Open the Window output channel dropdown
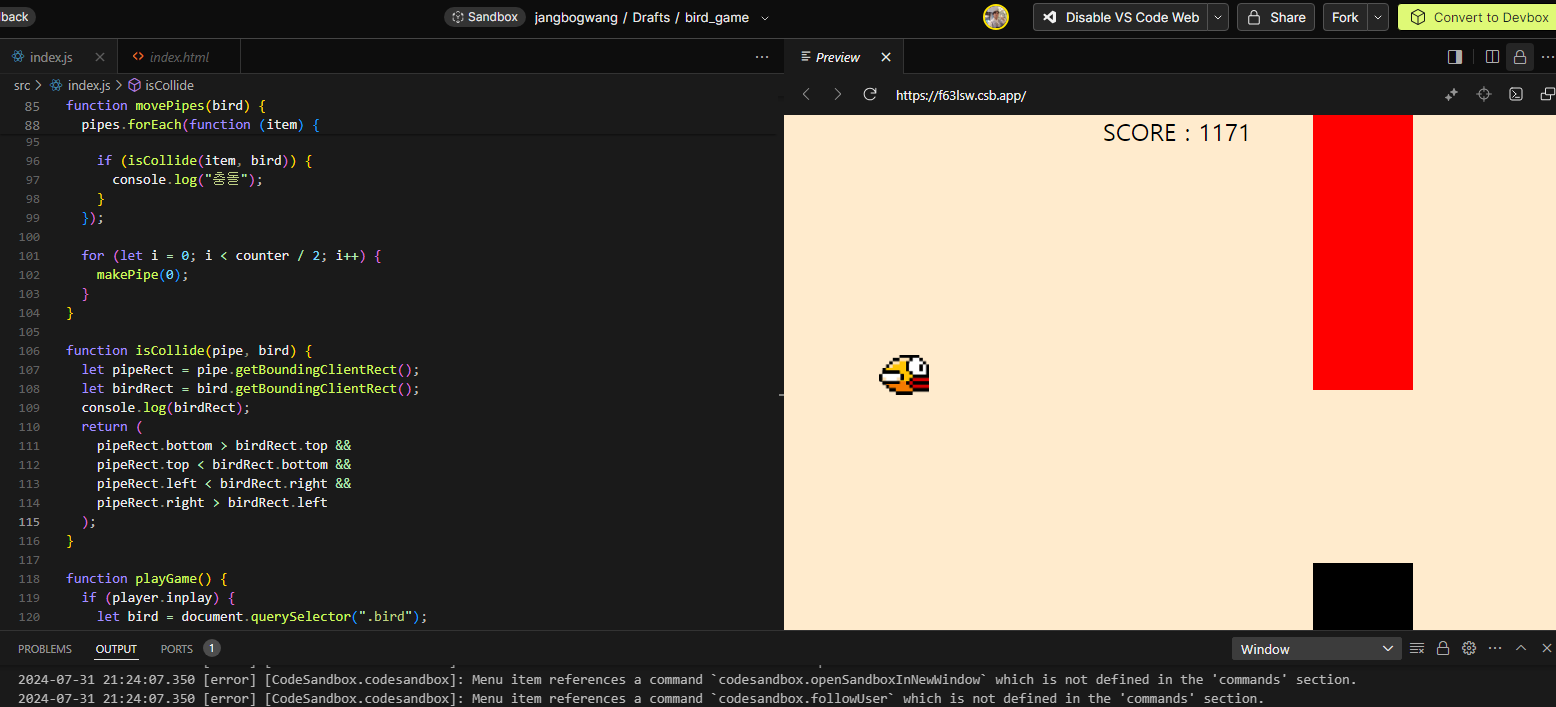Image resolution: width=1556 pixels, height=707 pixels. pos(1316,649)
